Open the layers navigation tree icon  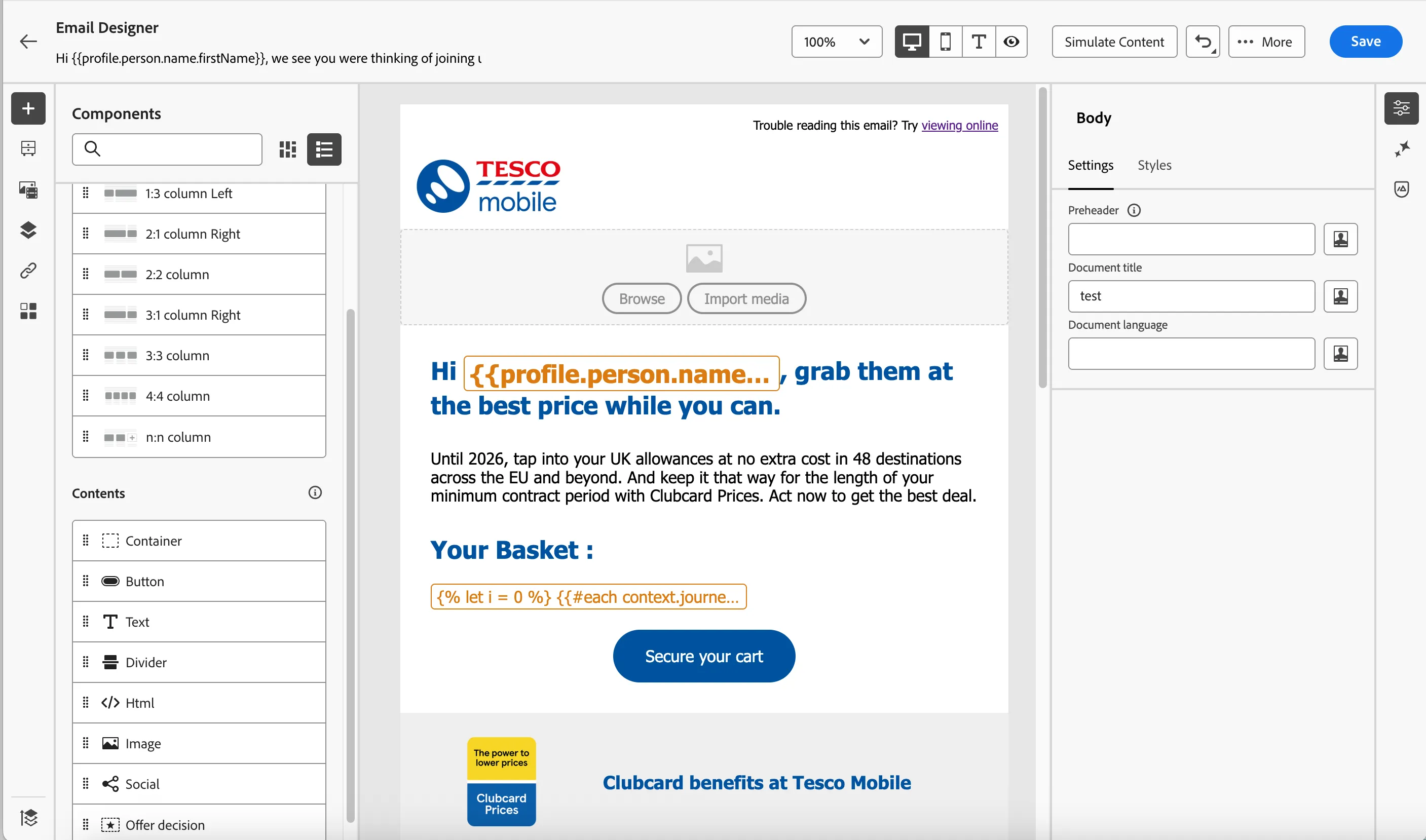(28, 230)
